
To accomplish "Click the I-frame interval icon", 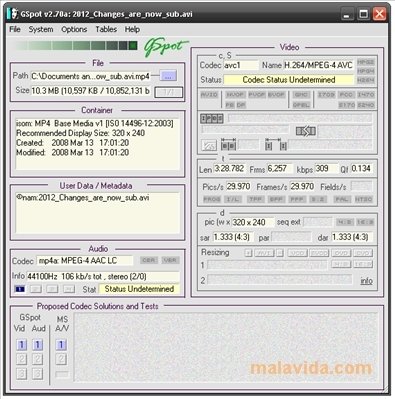I will pyautogui.click(x=276, y=144).
